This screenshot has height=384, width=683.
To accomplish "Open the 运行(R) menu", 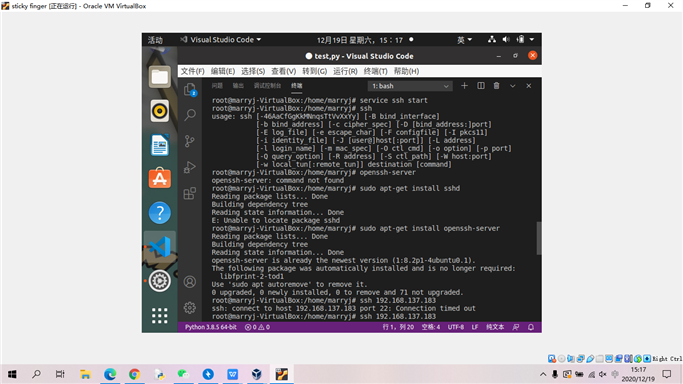I will 345,71.
